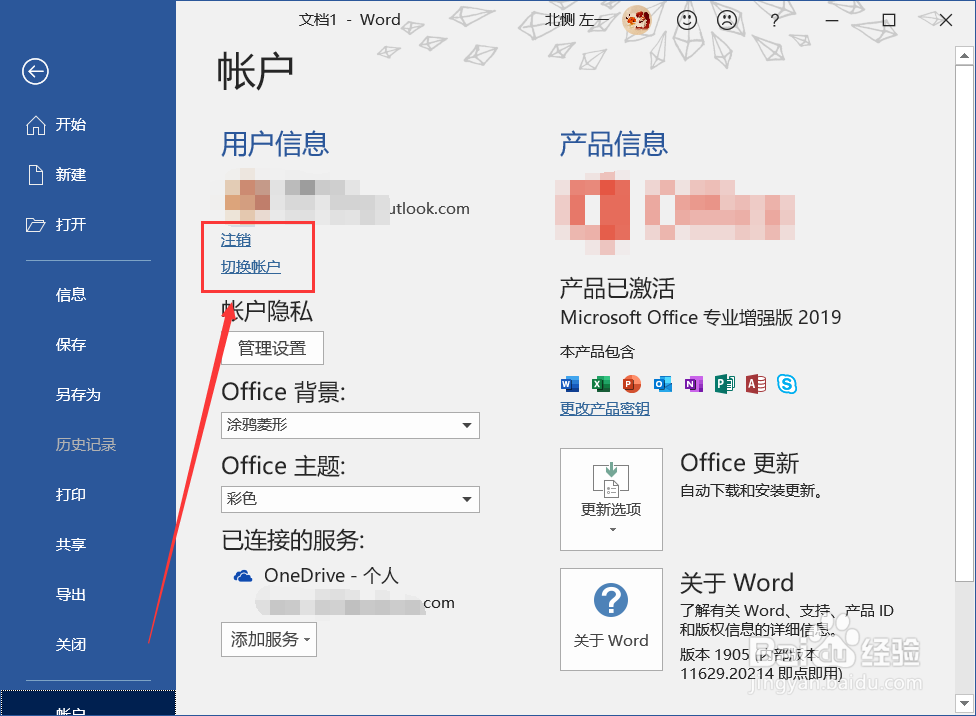
Task: Click the PowerPoint product icon
Action: click(x=632, y=384)
